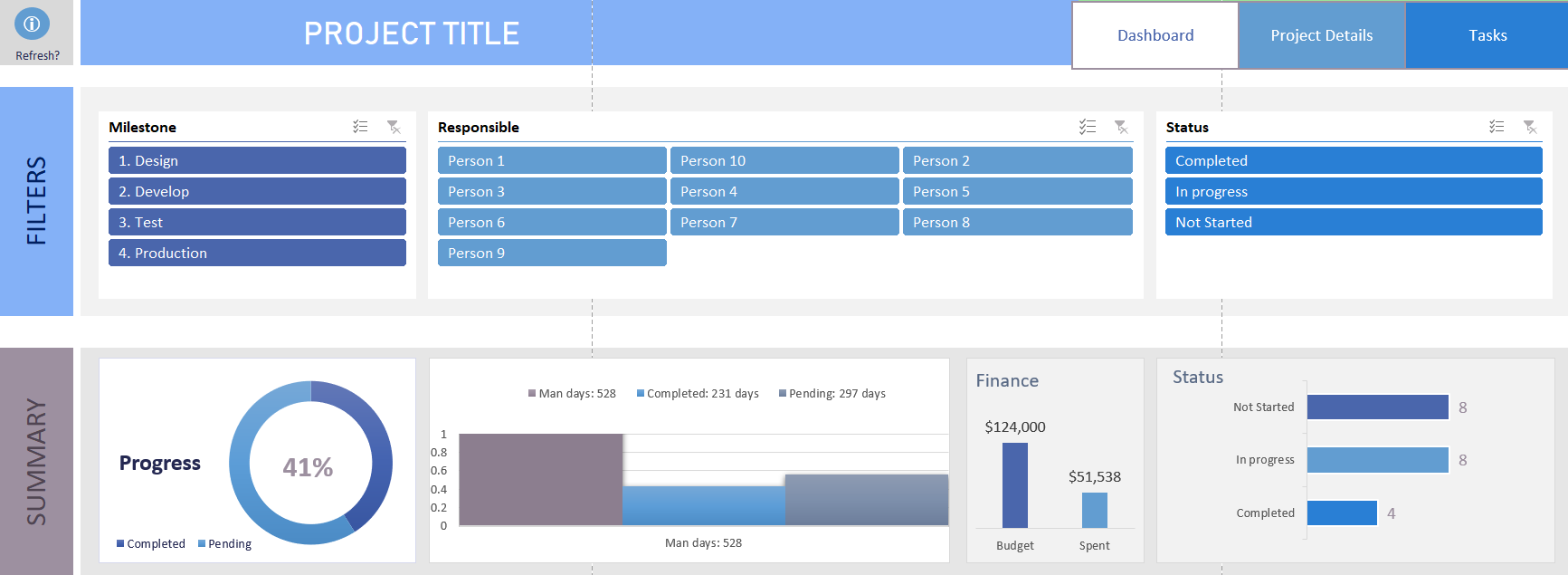1568x575 pixels.
Task: Click the Man days: 528 axis label
Action: coord(703,542)
